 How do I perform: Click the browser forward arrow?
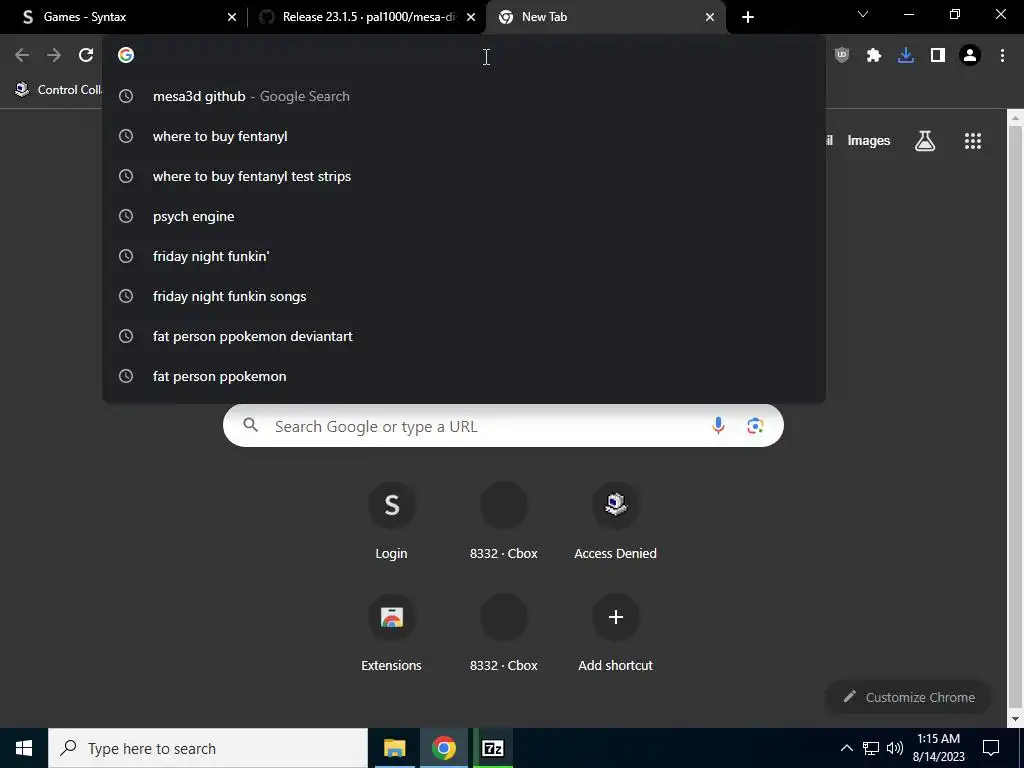point(54,56)
